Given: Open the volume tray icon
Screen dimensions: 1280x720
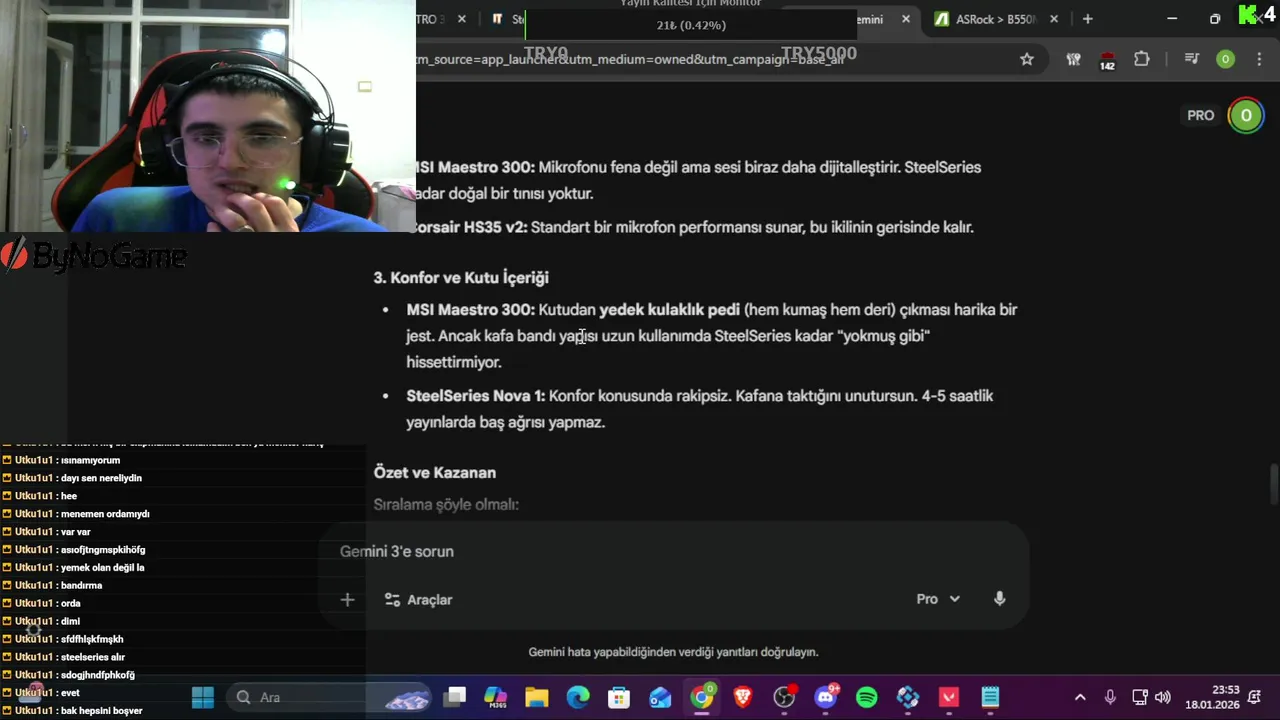Looking at the screenshot, I should [x=1162, y=697].
